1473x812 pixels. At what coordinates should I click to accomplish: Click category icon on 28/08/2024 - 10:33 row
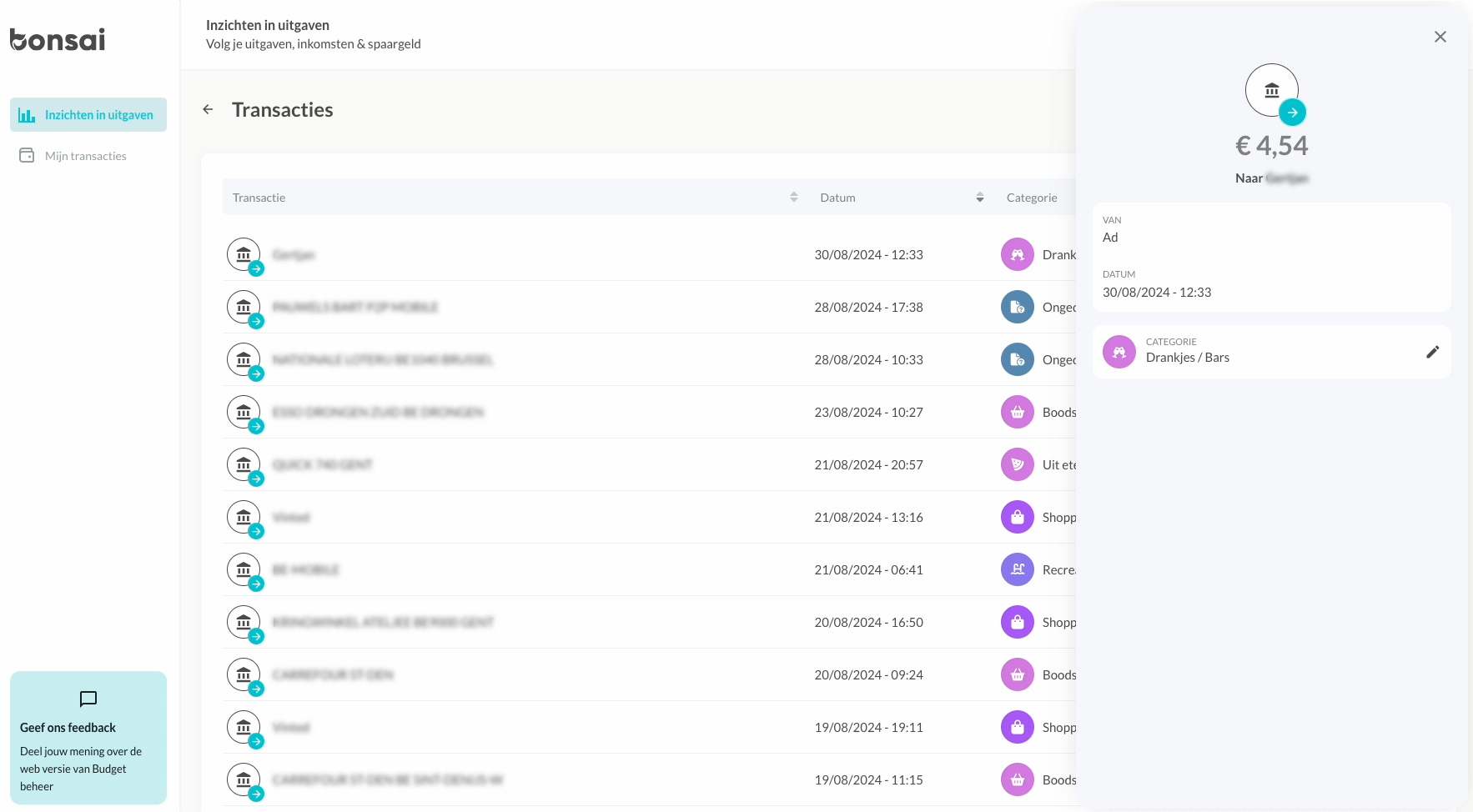(x=1018, y=360)
